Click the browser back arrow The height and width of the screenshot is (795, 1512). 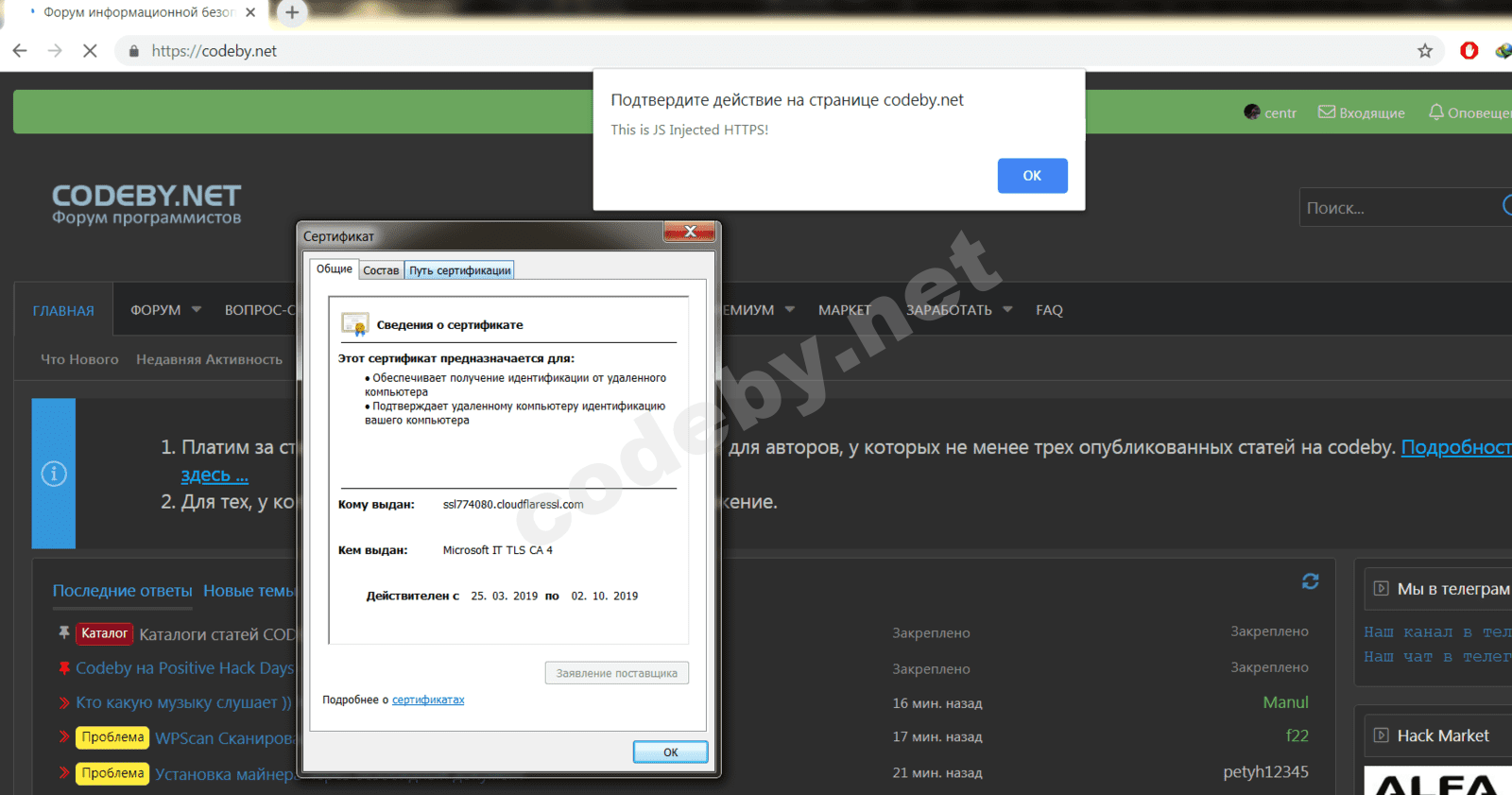[20, 51]
